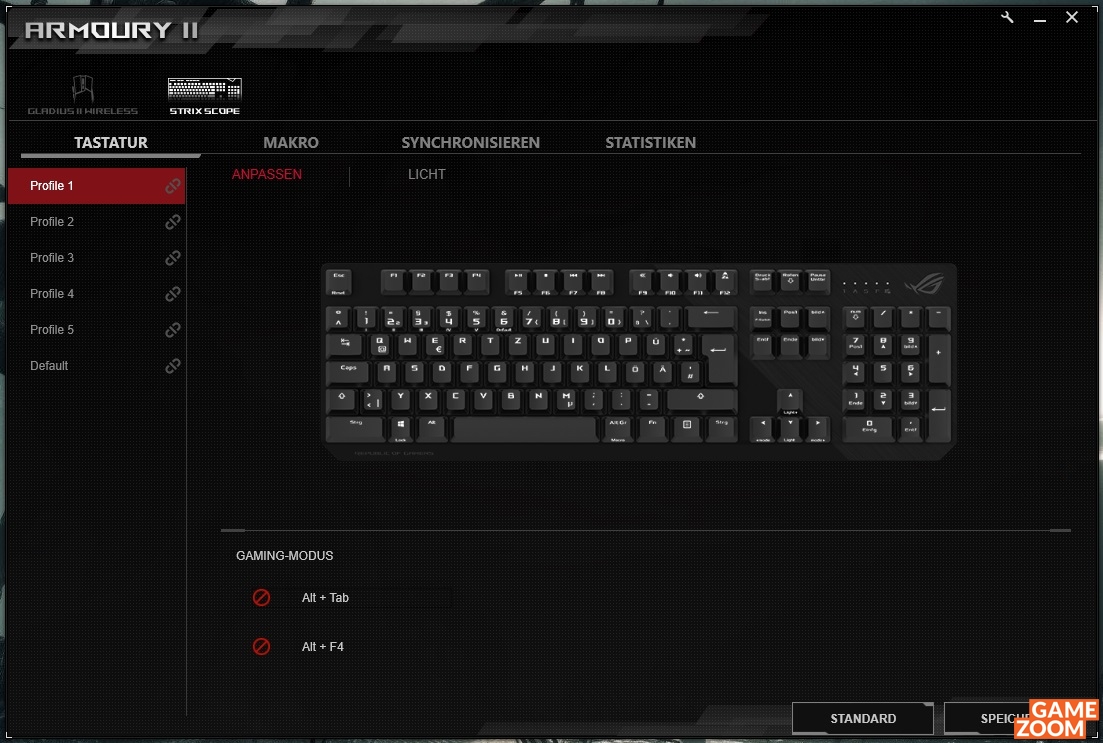Switch to the MAKRO tab
Screen dimensions: 1103x743
tap(291, 142)
